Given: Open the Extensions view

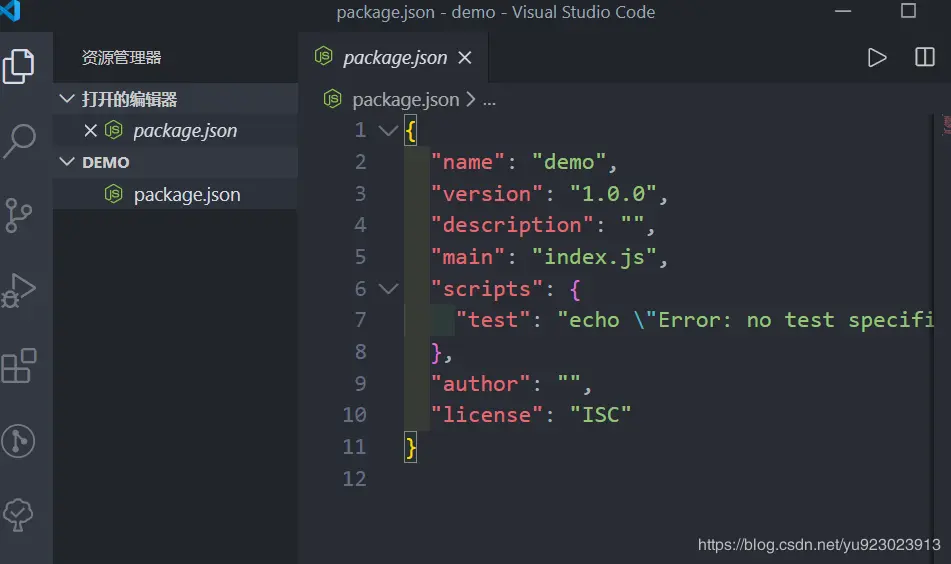Looking at the screenshot, I should [19, 366].
